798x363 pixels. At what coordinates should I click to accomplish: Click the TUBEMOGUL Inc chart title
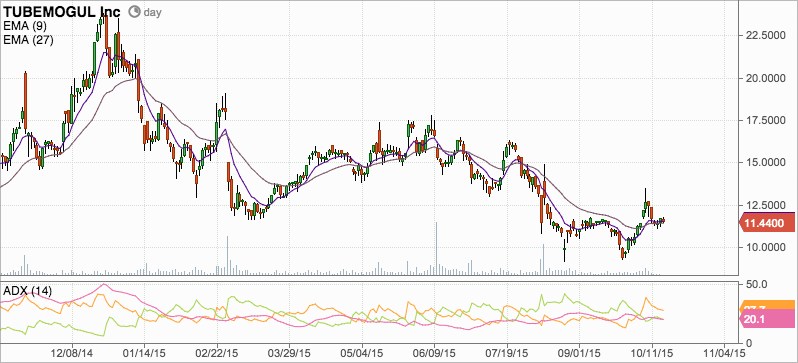point(63,11)
